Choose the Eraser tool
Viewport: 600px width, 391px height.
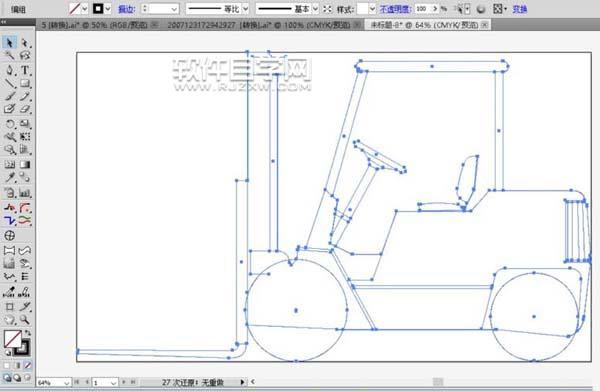[25, 109]
